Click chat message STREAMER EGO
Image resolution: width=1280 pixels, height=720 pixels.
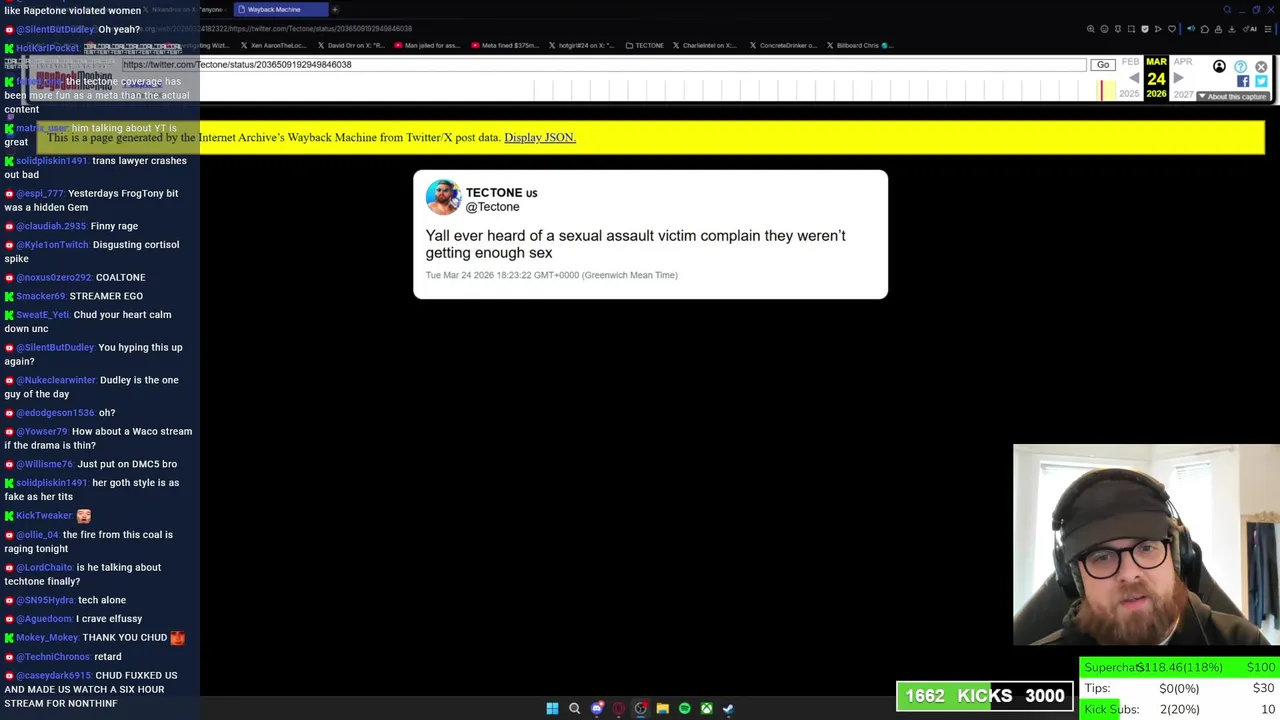[x=106, y=296]
